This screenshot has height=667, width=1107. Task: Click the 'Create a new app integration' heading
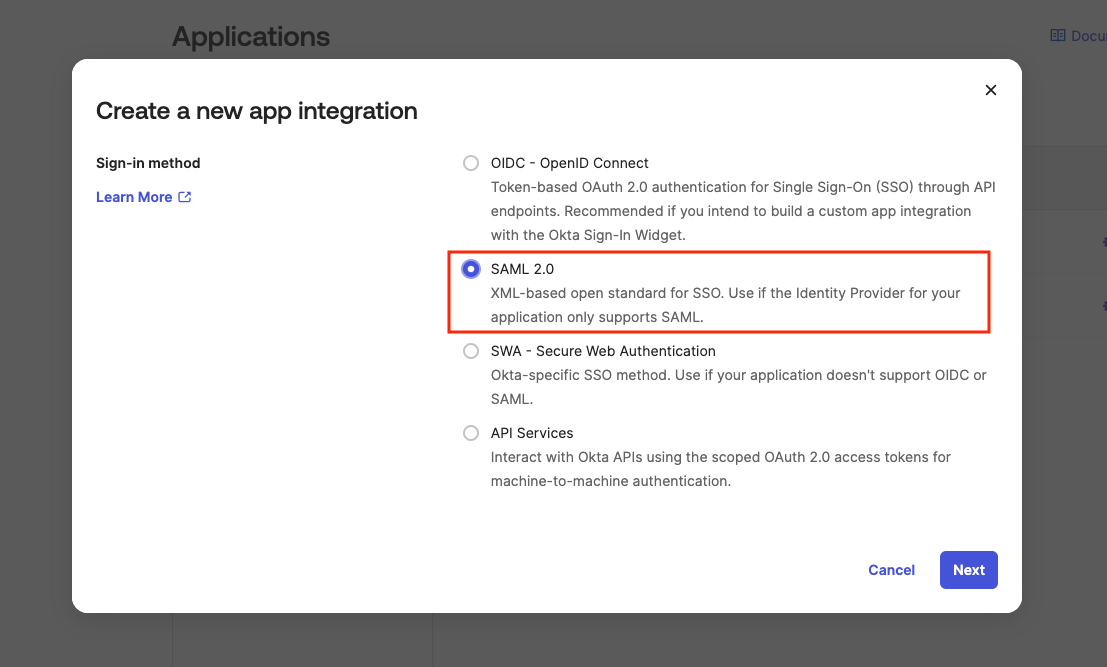(257, 111)
